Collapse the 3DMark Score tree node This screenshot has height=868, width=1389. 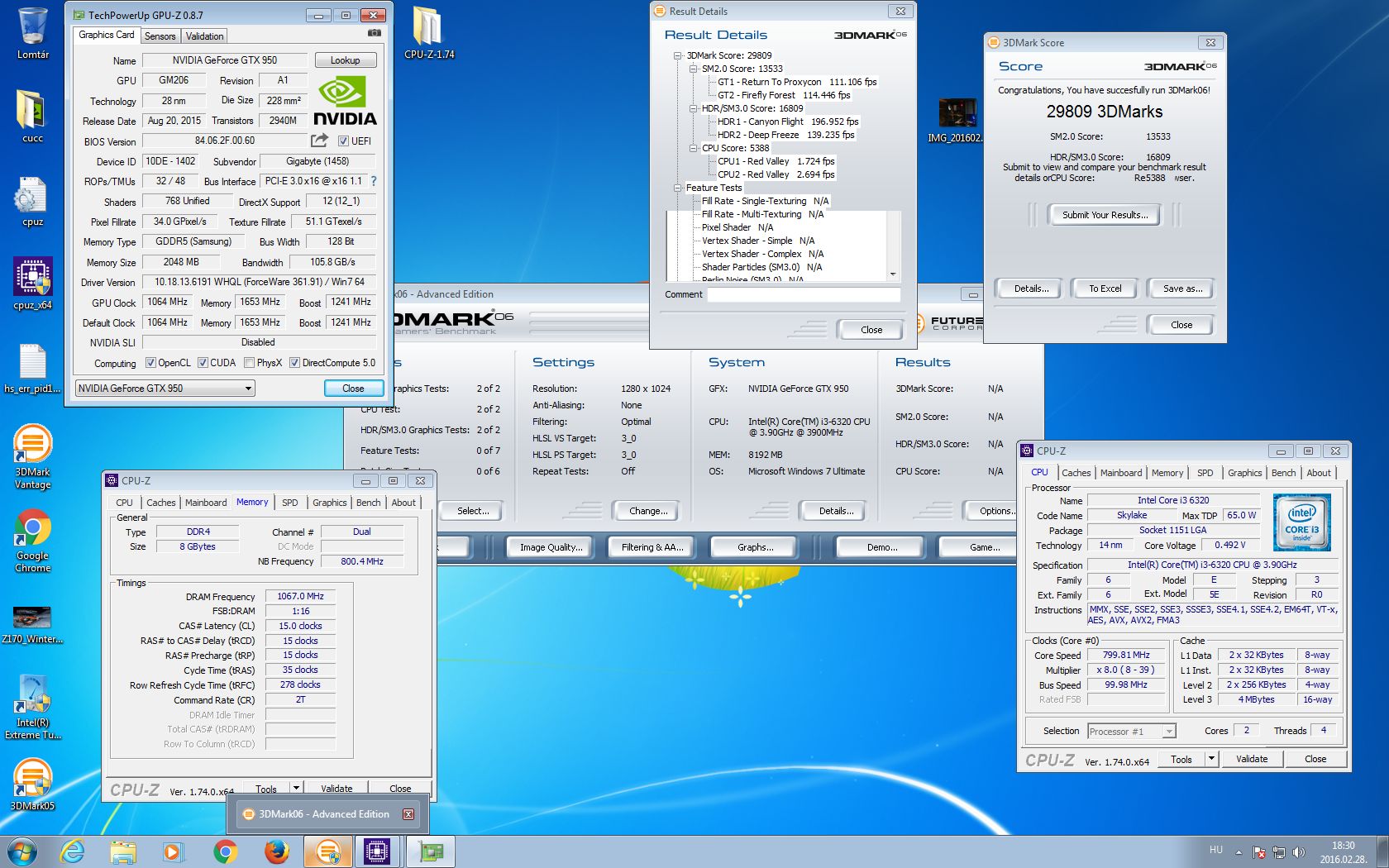[678, 55]
